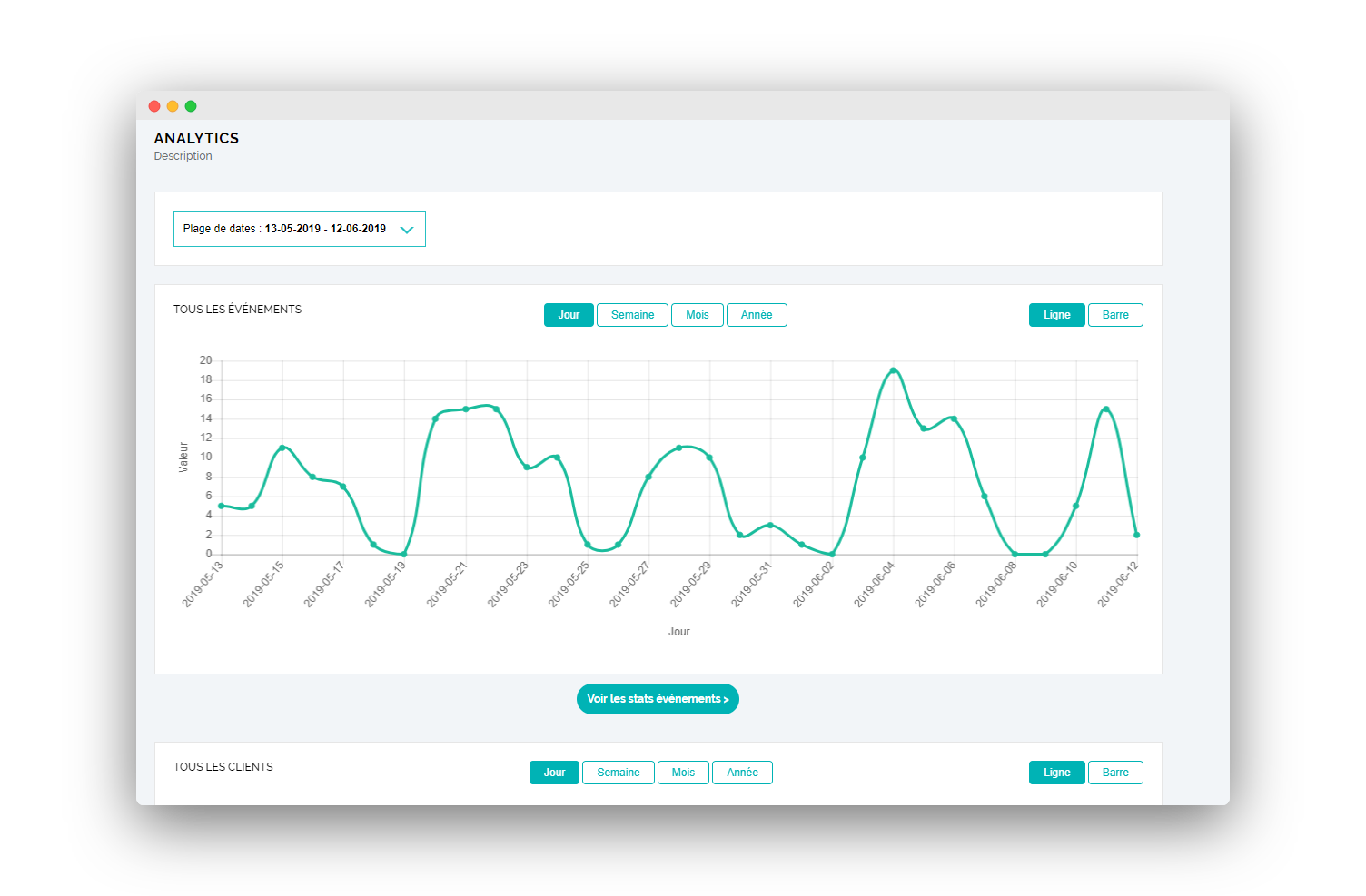Viewport: 1366px width, 896px height.
Task: Select Jour in Tous les événements
Action: (x=569, y=315)
